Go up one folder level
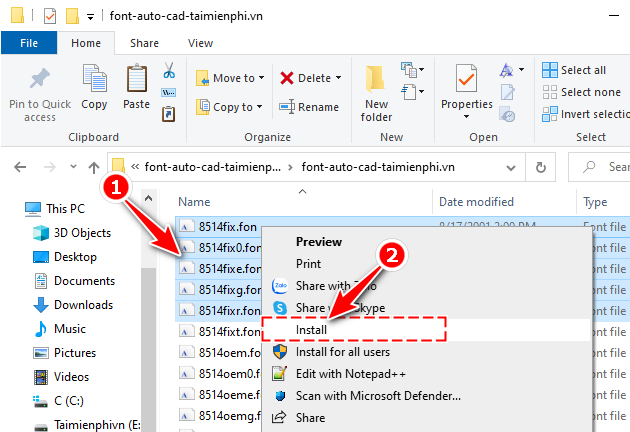 [x=94, y=167]
